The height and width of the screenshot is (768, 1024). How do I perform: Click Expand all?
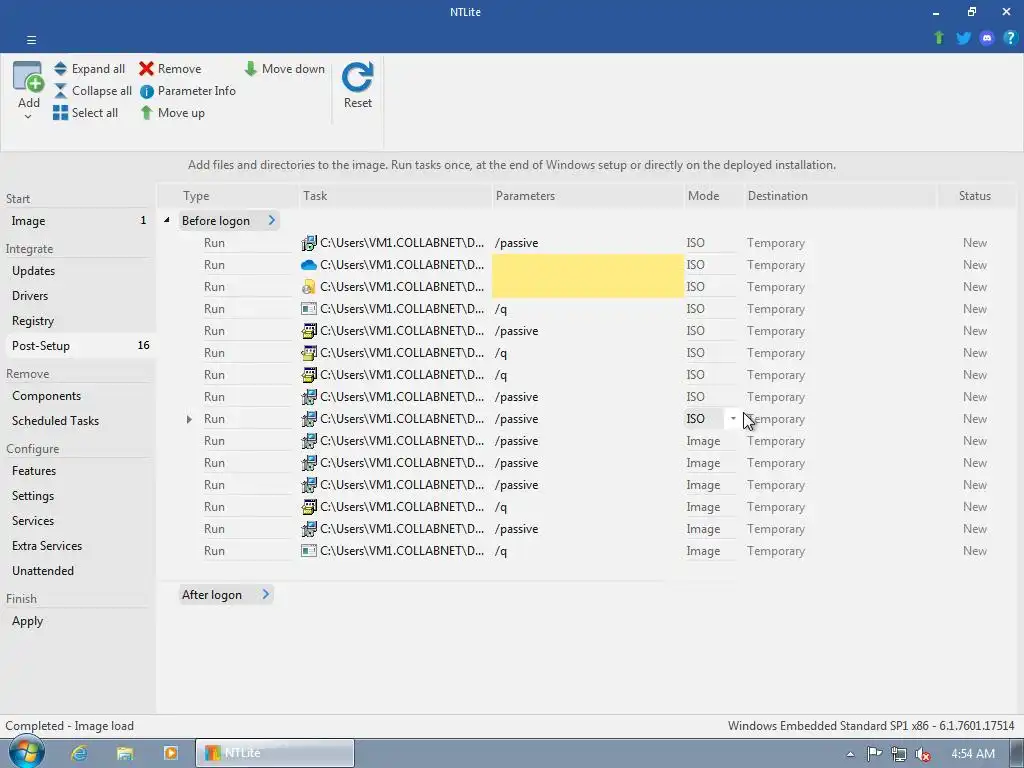89,69
